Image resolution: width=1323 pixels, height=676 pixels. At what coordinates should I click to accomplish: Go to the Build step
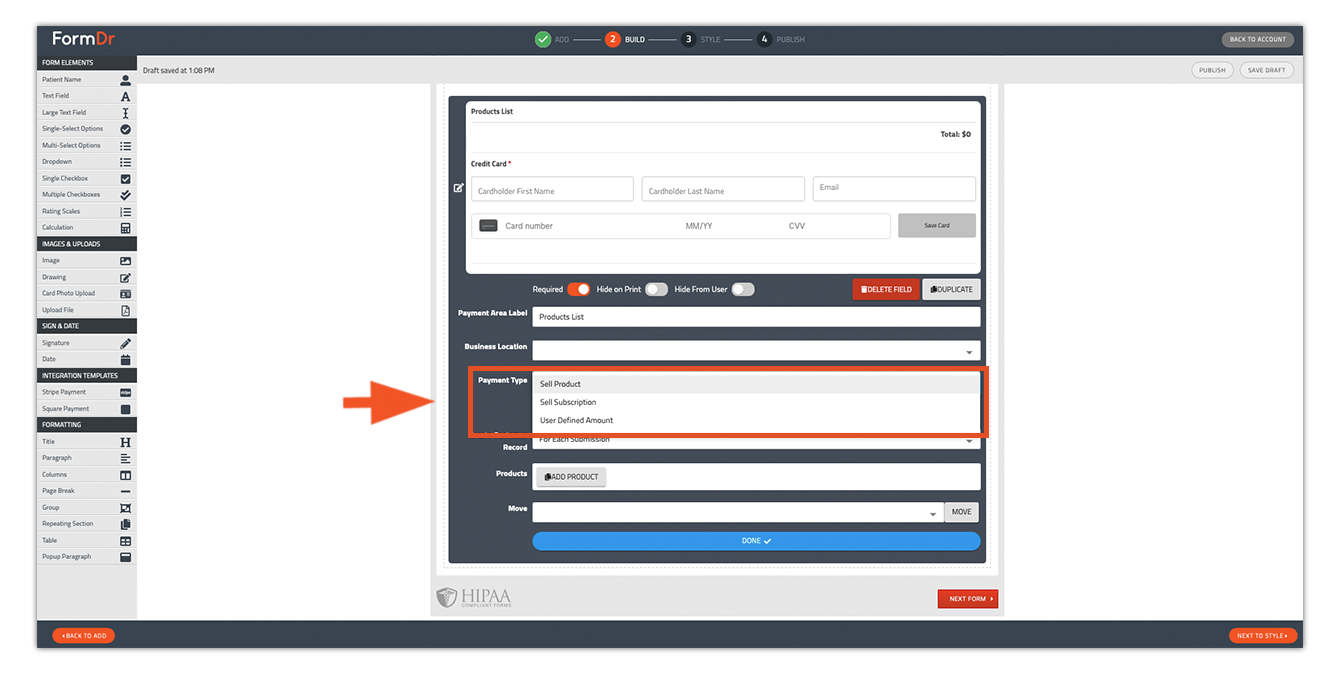point(625,40)
